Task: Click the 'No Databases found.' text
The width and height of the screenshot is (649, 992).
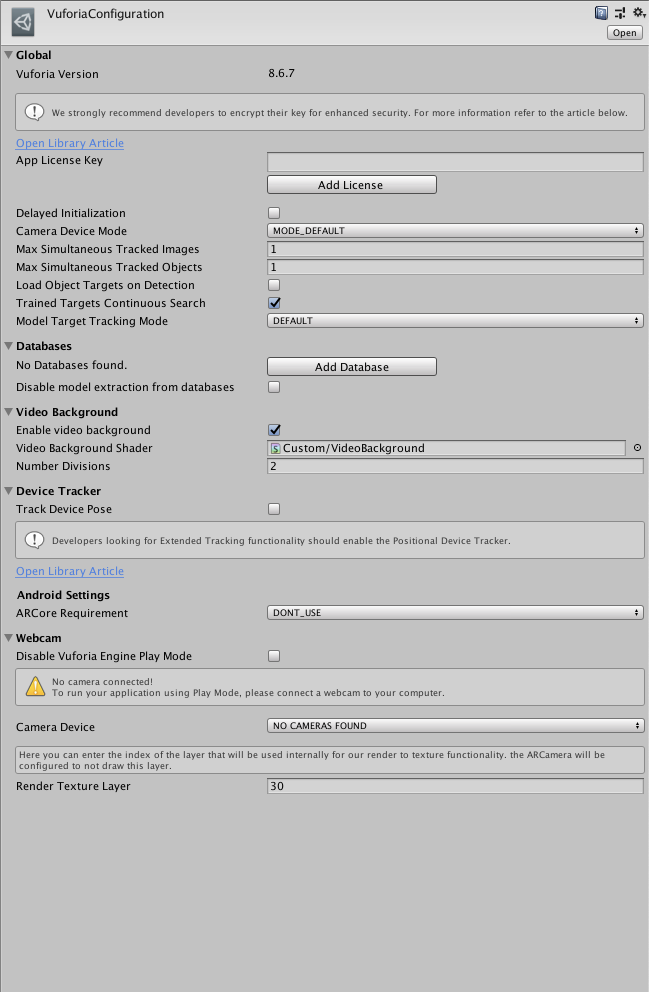Action: (x=71, y=365)
